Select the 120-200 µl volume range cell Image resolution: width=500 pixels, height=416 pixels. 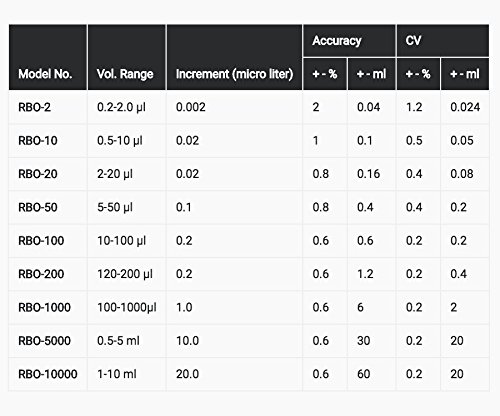(x=125, y=274)
